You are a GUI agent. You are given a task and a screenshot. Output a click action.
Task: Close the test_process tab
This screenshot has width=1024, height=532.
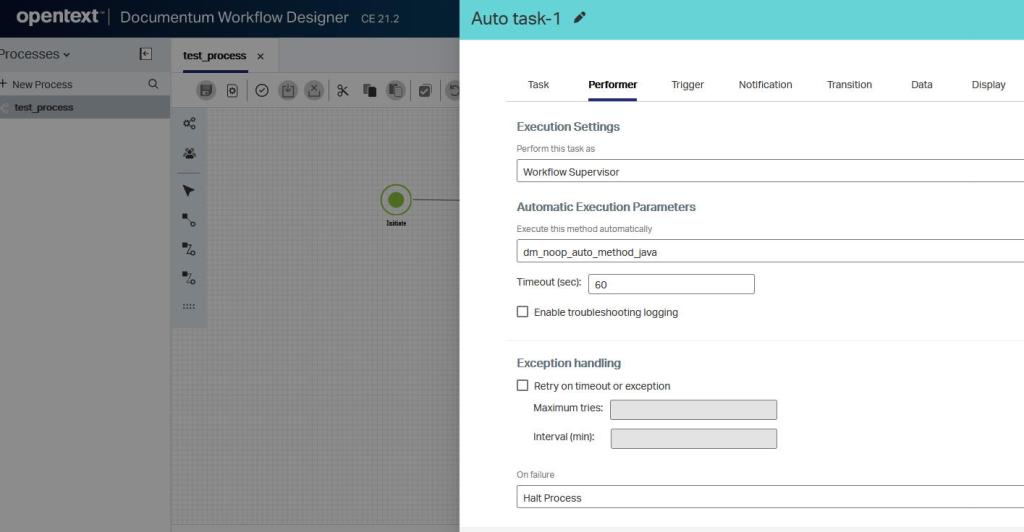pyautogui.click(x=261, y=56)
